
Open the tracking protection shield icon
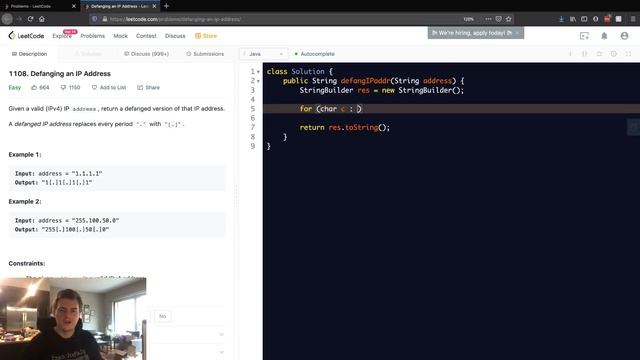click(95, 19)
